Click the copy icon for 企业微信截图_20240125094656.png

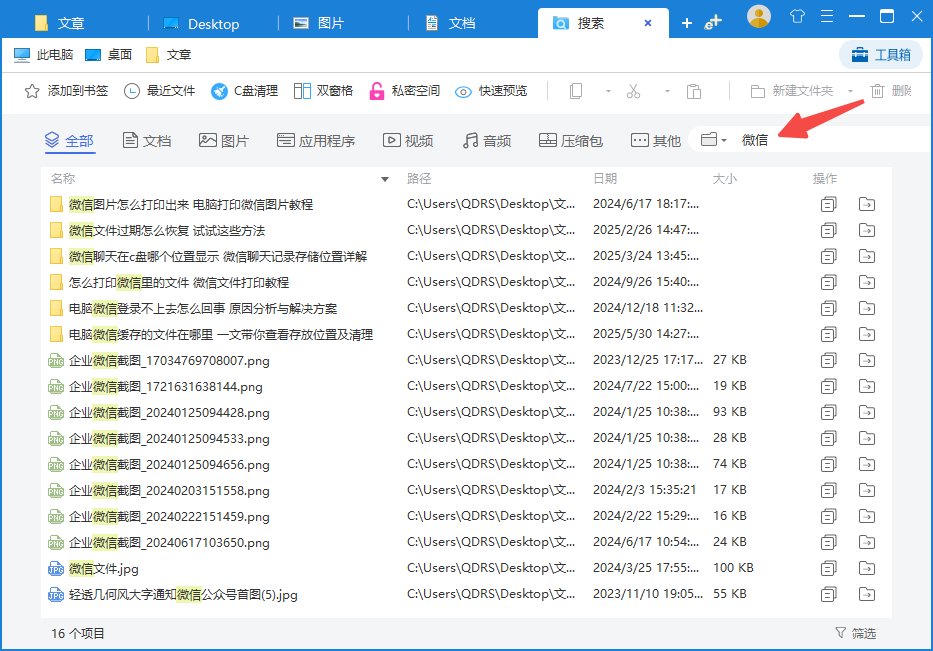(x=828, y=465)
